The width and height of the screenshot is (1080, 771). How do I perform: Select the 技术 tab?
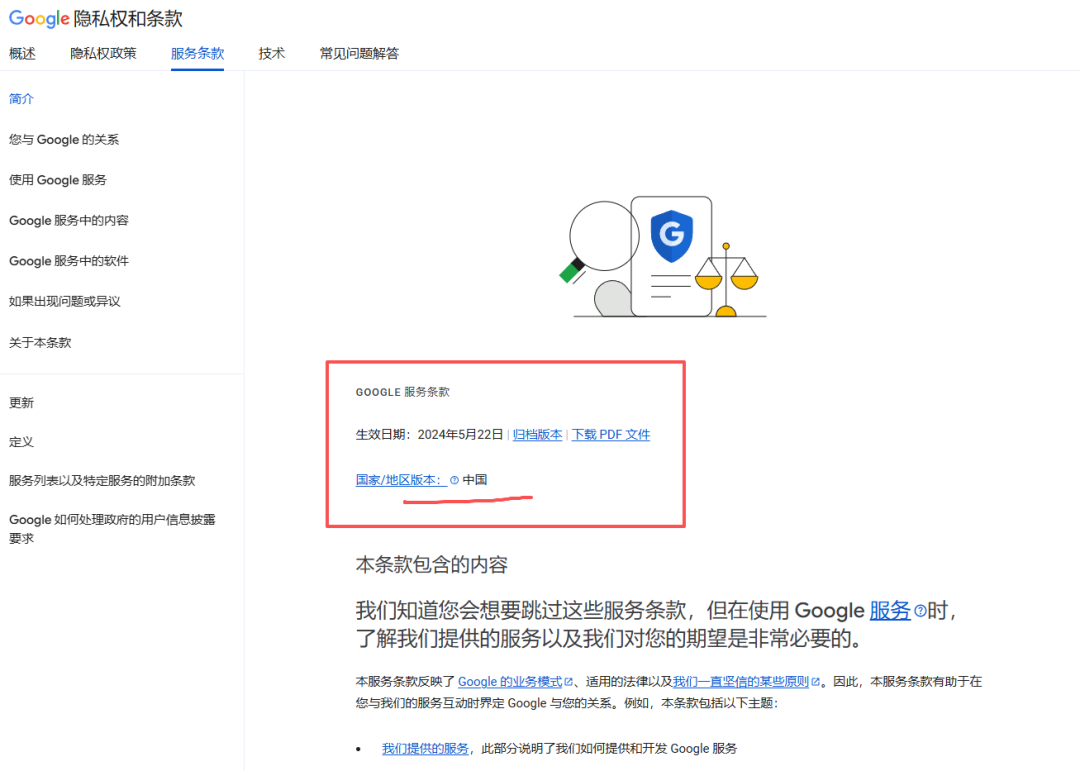tap(271, 53)
